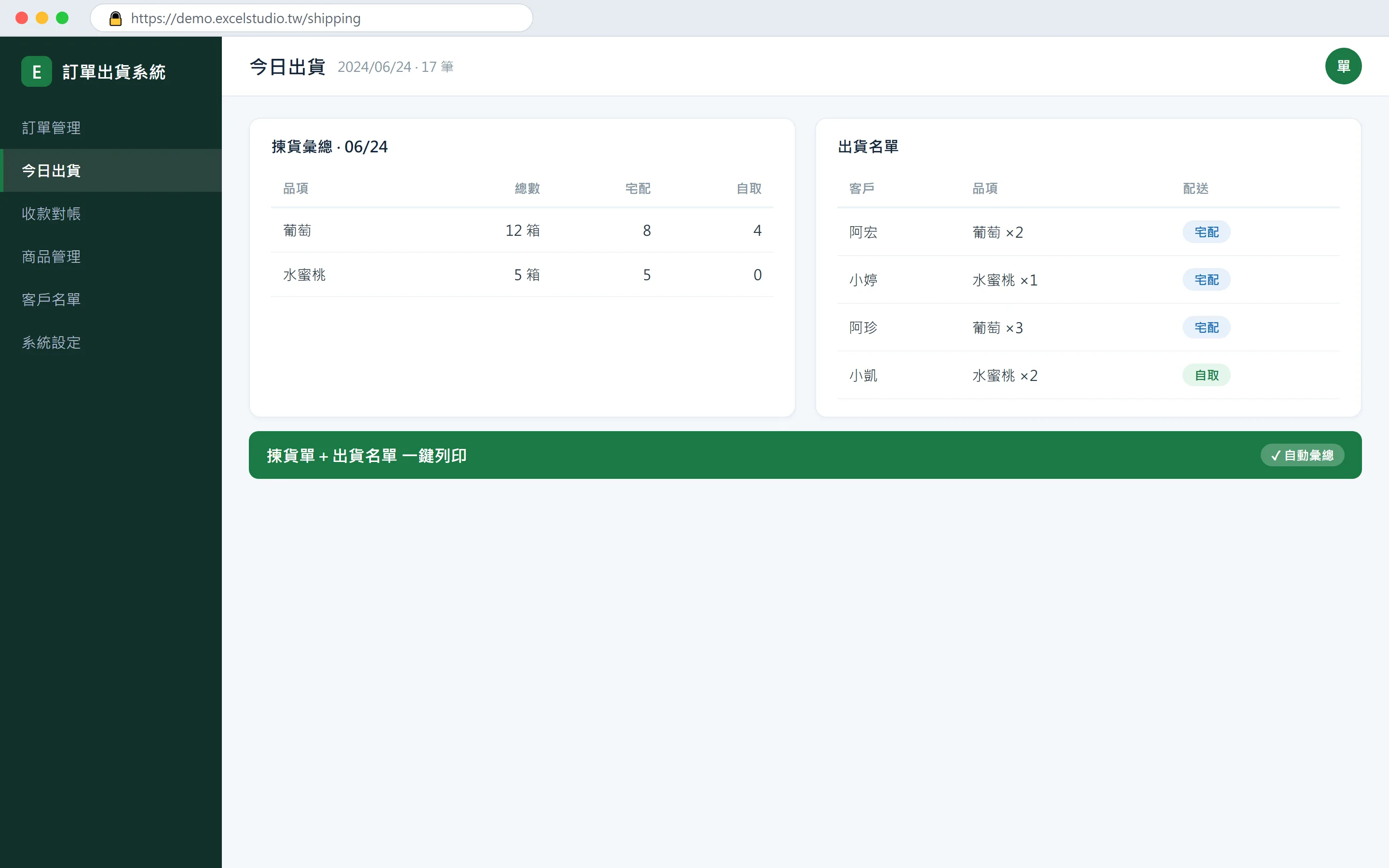Click the 自取 column header
This screenshot has height=868, width=1389.
749,188
